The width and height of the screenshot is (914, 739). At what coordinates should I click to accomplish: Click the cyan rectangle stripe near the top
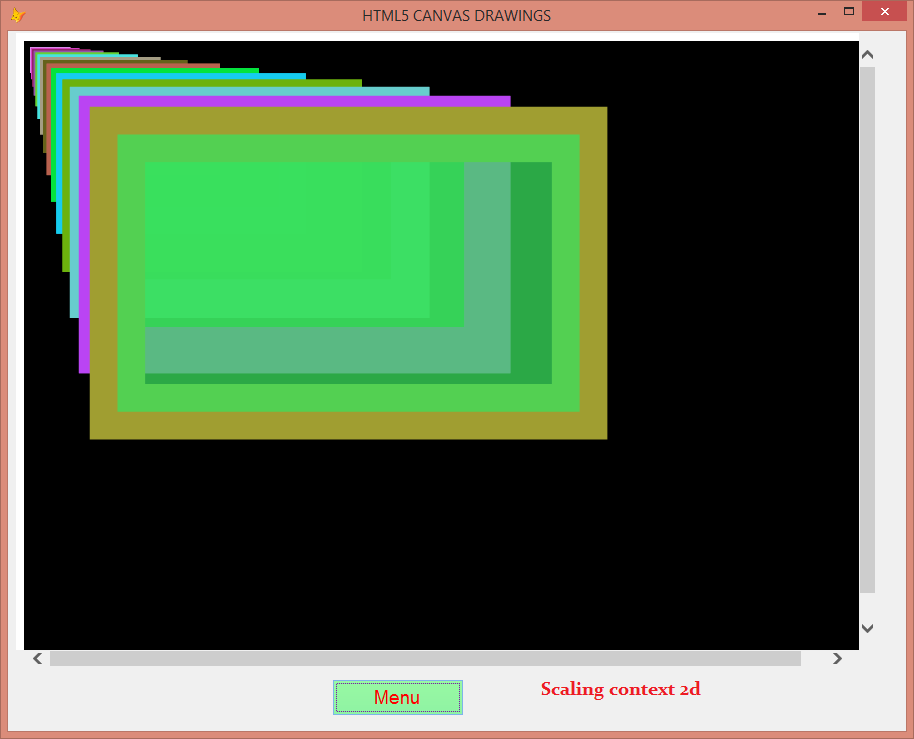250,77
